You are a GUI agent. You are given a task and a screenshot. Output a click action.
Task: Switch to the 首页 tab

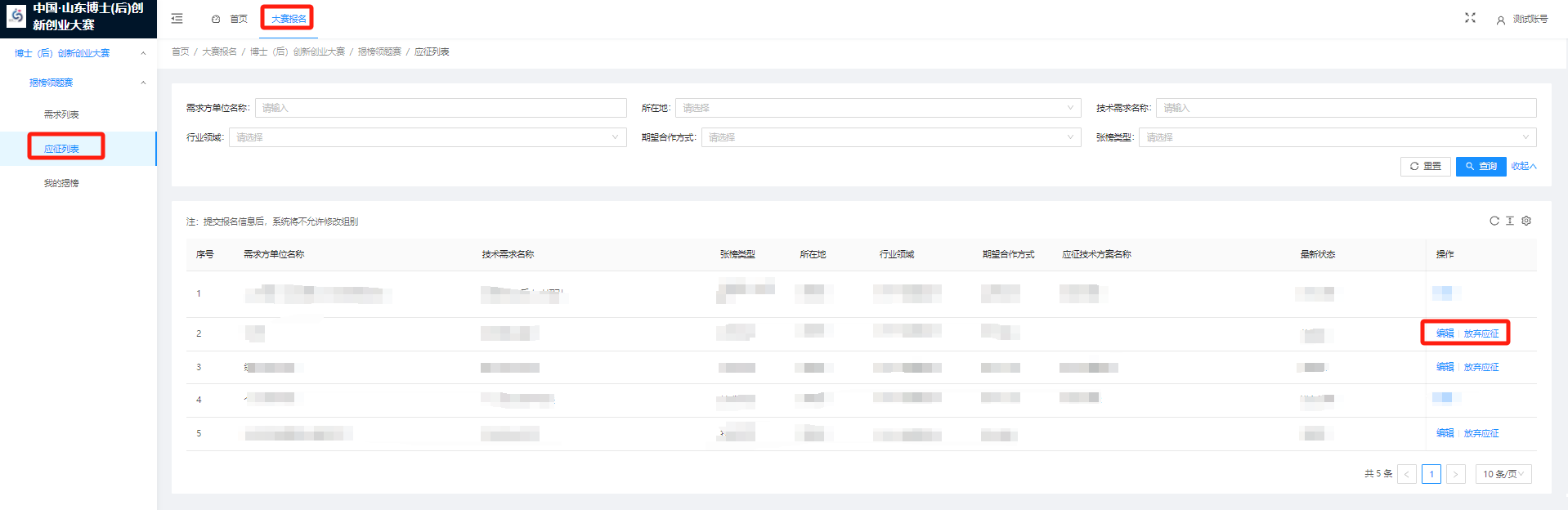pos(230,19)
